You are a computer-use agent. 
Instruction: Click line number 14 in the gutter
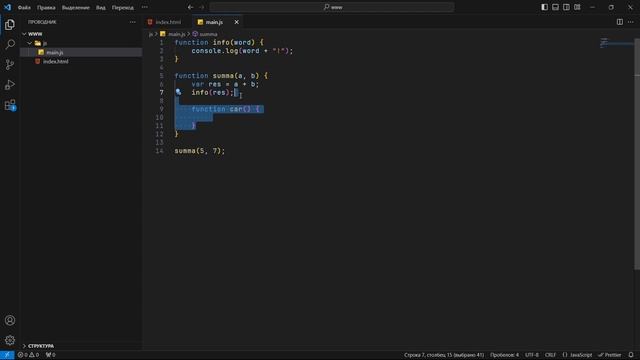[x=160, y=151]
